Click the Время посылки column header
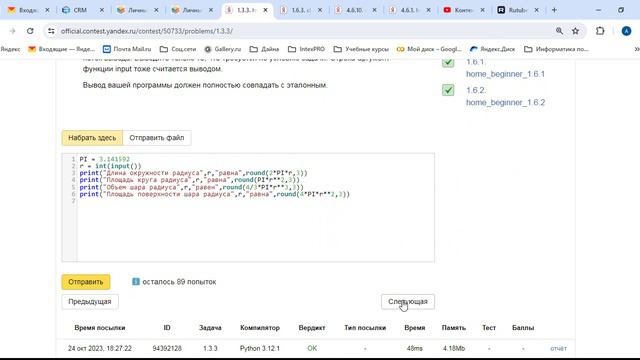The height and width of the screenshot is (360, 640). (x=100, y=328)
